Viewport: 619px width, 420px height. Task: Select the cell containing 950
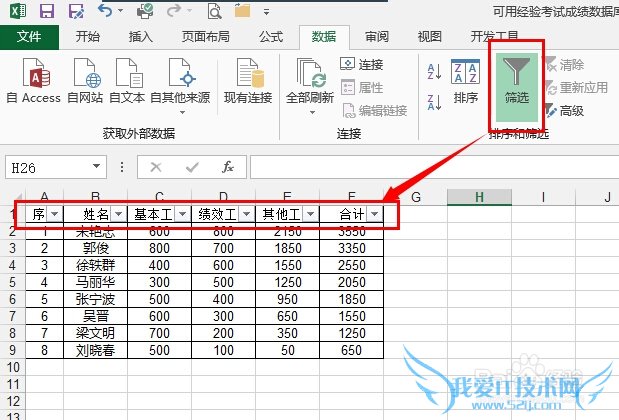tap(287, 299)
